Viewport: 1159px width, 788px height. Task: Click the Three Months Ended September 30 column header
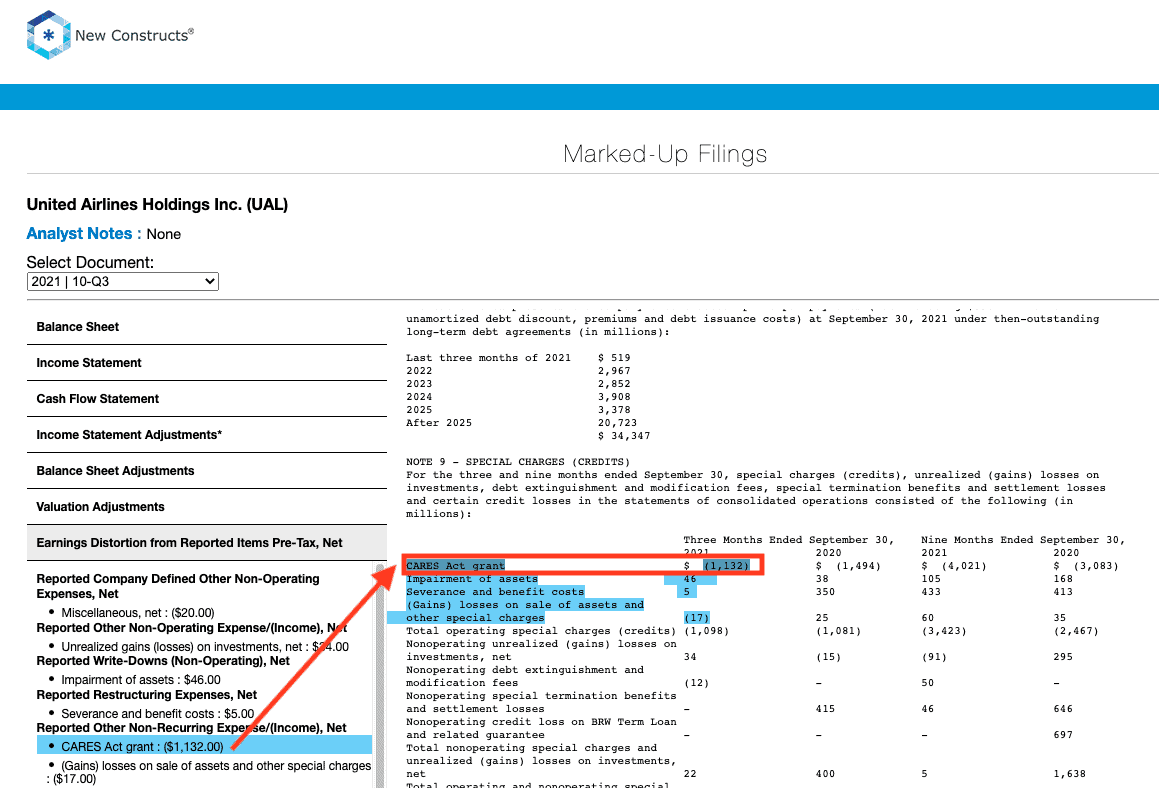(x=789, y=540)
